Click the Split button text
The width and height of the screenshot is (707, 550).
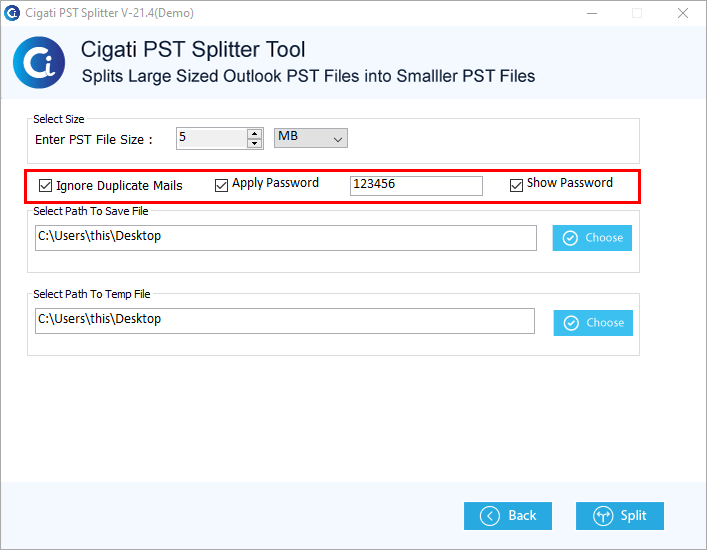click(633, 515)
